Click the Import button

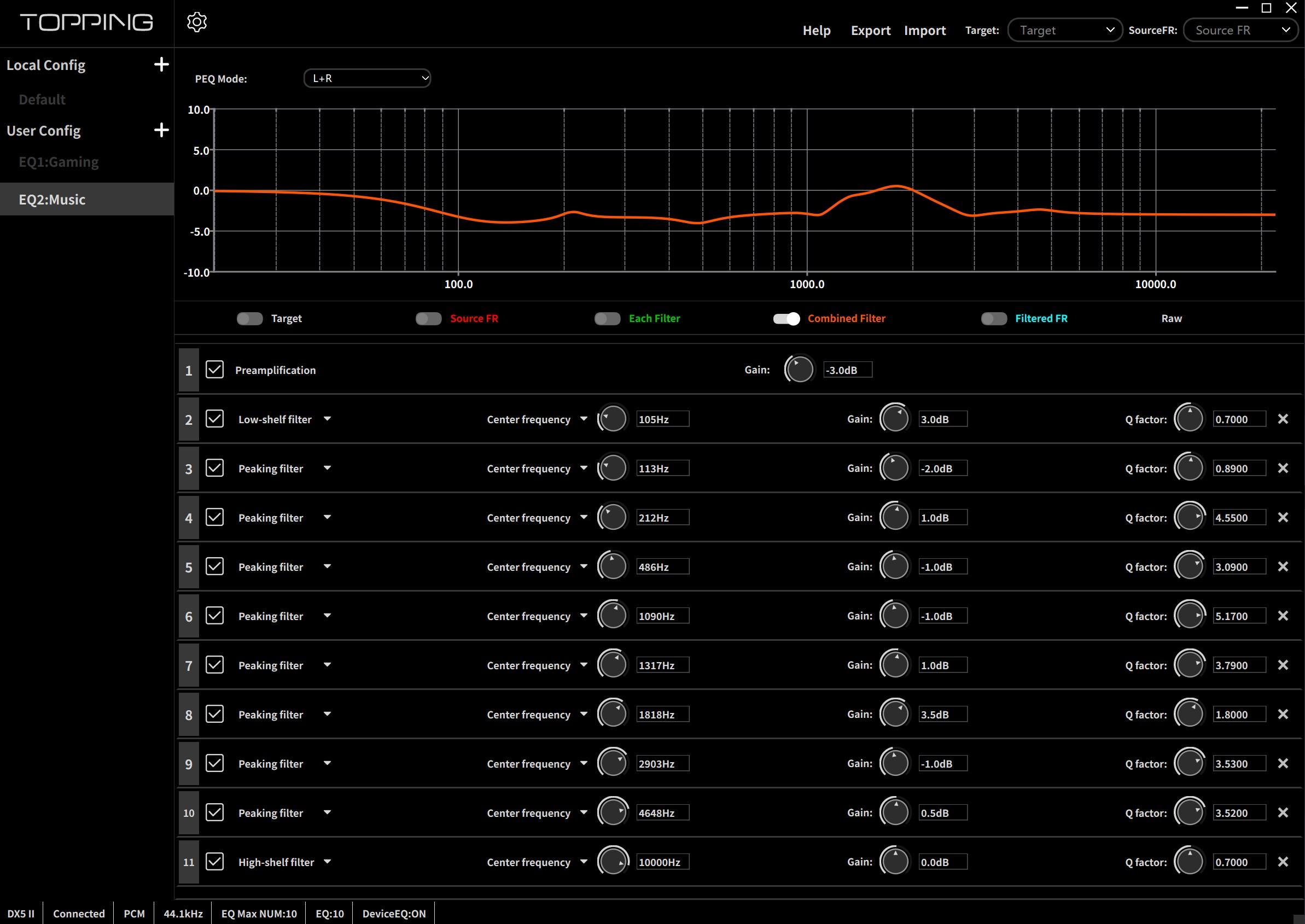point(924,31)
